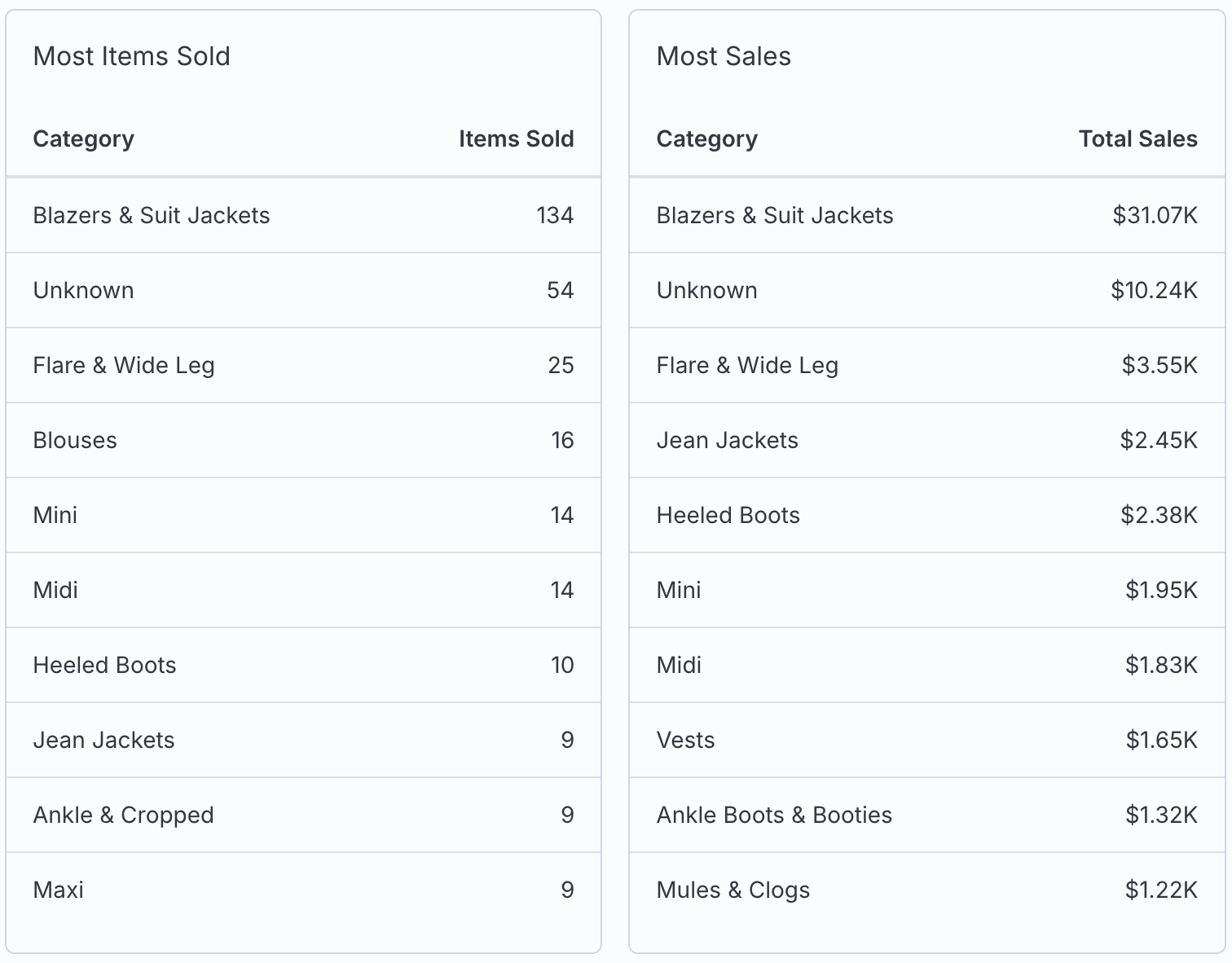Open the Vests sales row
The height and width of the screenshot is (963, 1232).
tap(926, 740)
